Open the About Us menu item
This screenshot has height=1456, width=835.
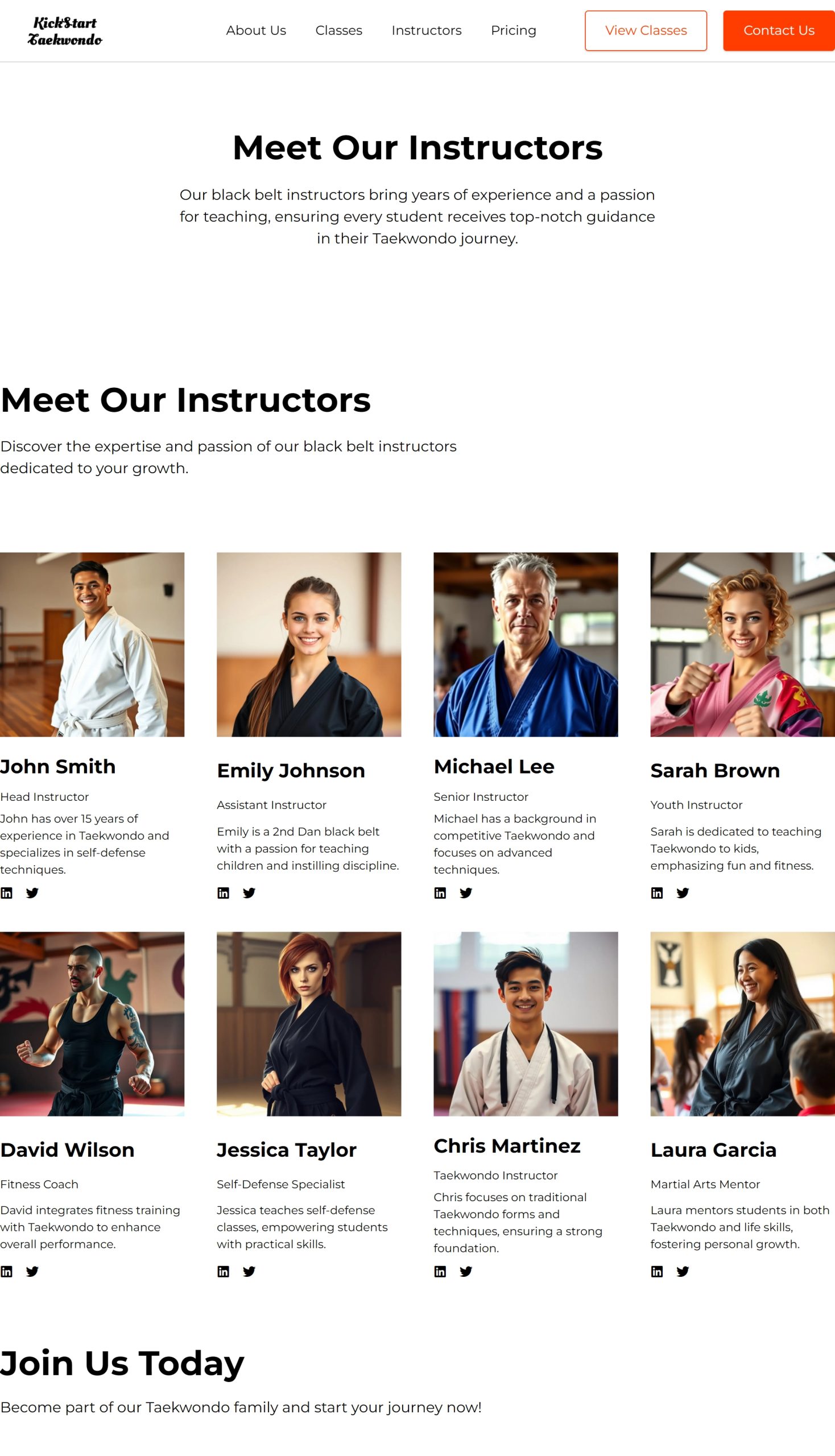[256, 30]
